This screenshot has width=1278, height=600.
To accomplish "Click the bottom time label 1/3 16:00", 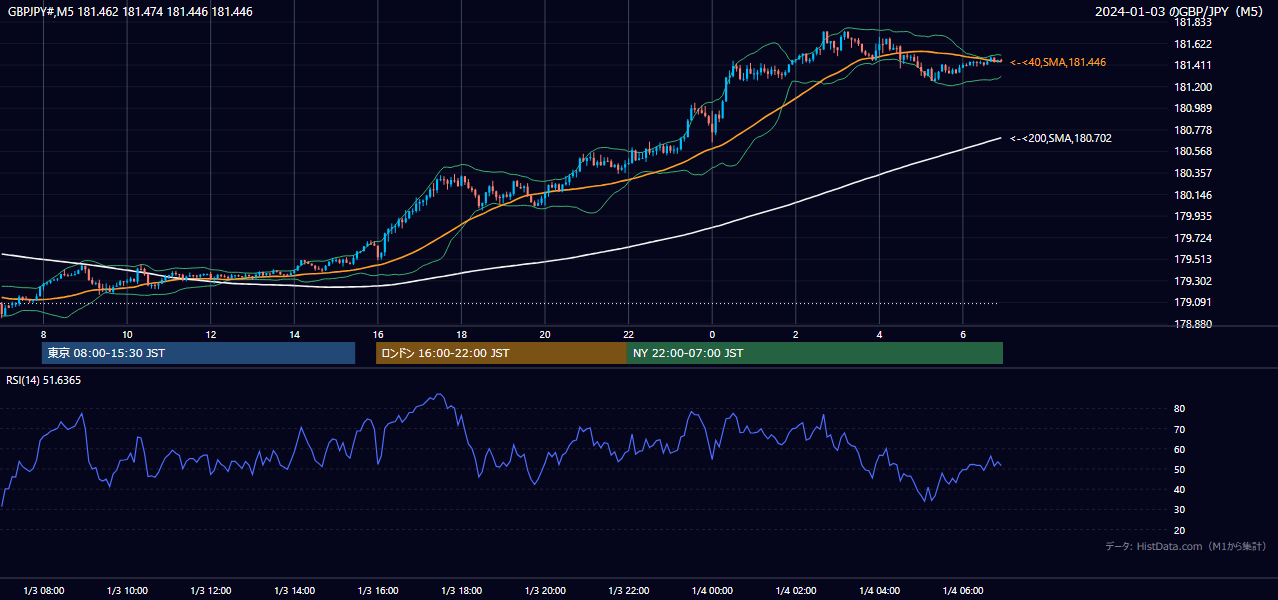I will (x=378, y=591).
